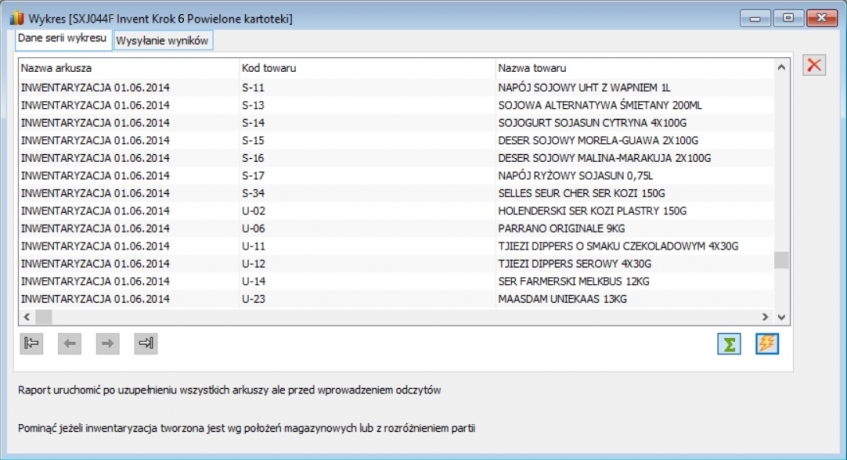
Task: Maximize the Wykres window
Action: point(790,18)
